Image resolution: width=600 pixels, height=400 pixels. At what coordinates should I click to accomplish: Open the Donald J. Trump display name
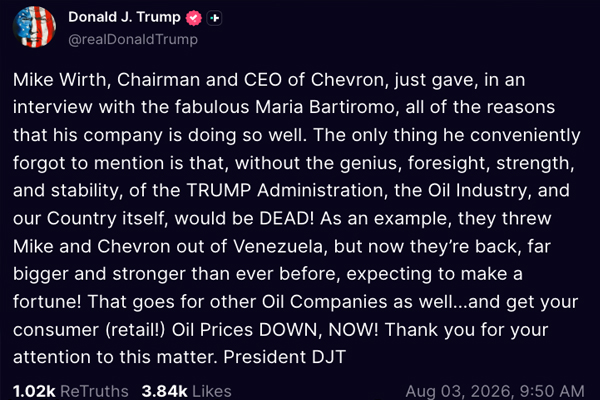pyautogui.click(x=124, y=17)
